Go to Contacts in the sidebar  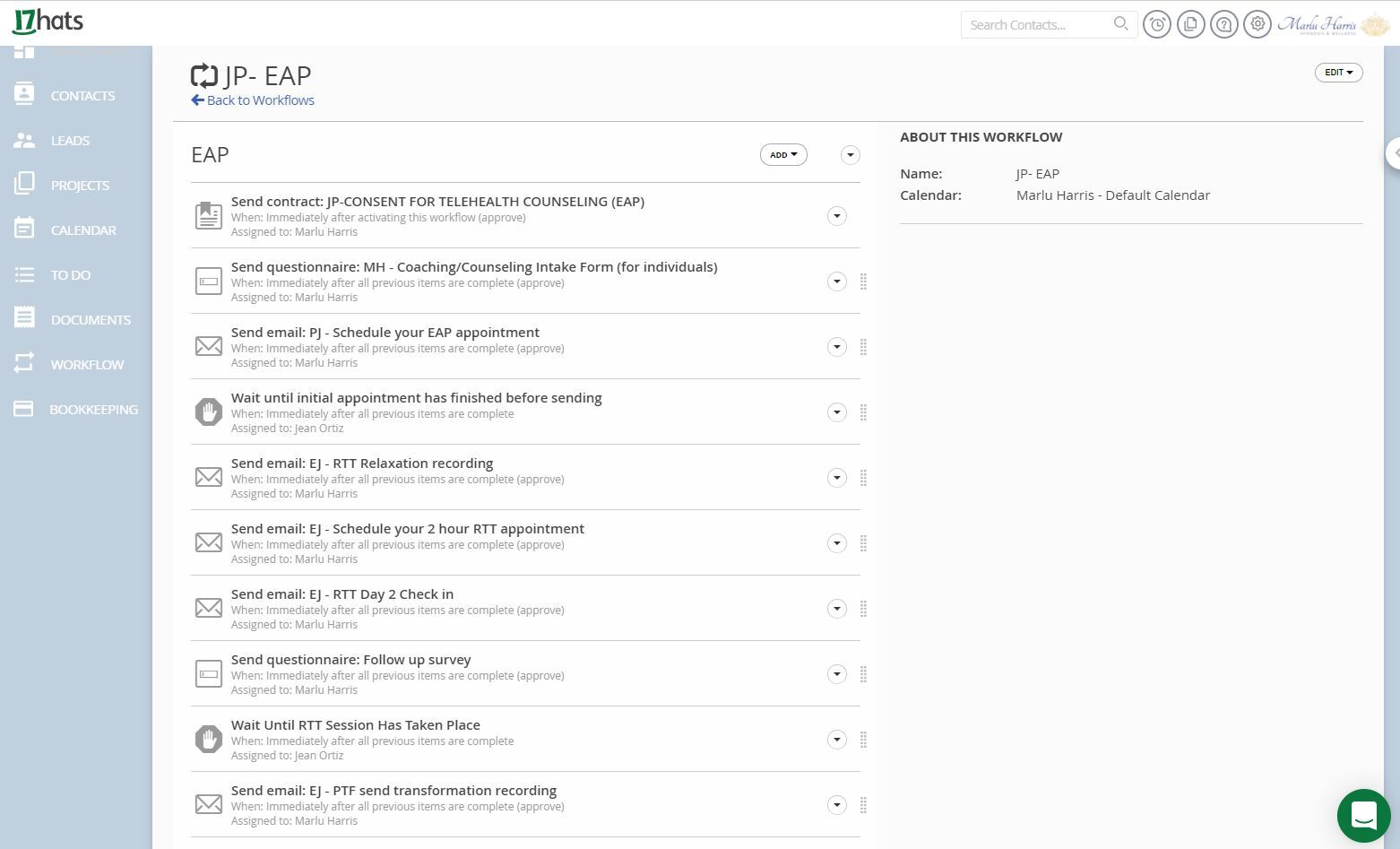click(82, 96)
